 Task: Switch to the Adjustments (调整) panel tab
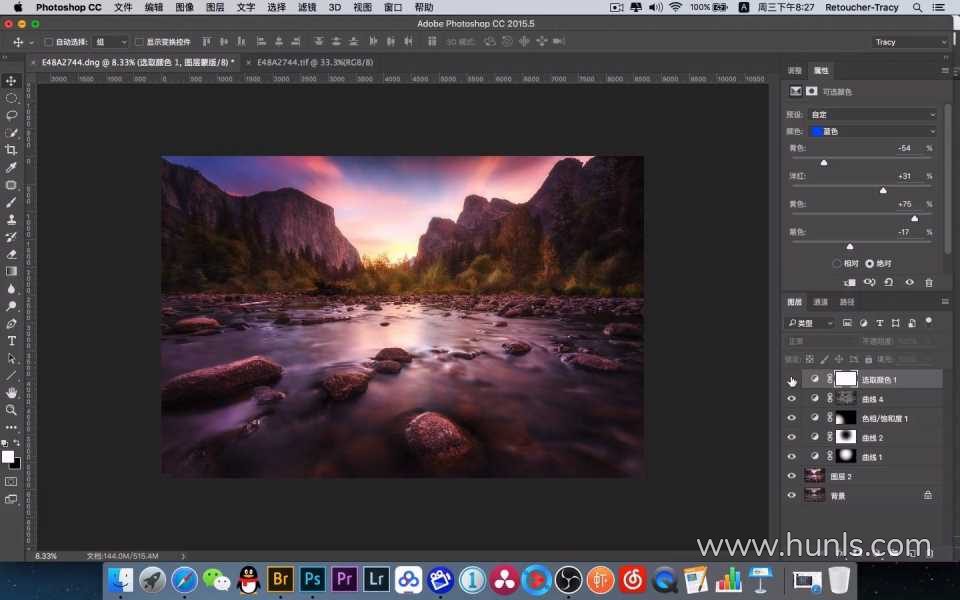794,70
